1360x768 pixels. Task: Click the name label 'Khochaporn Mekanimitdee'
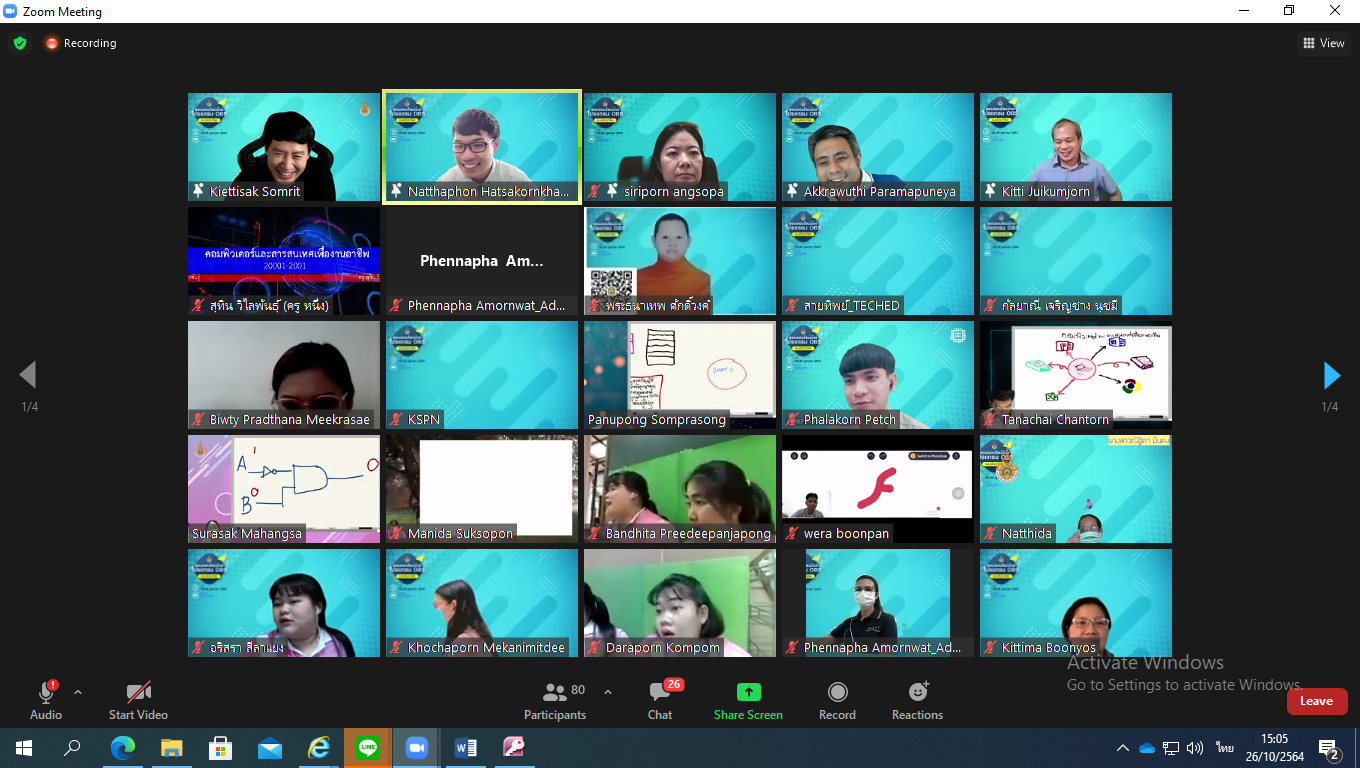486,648
